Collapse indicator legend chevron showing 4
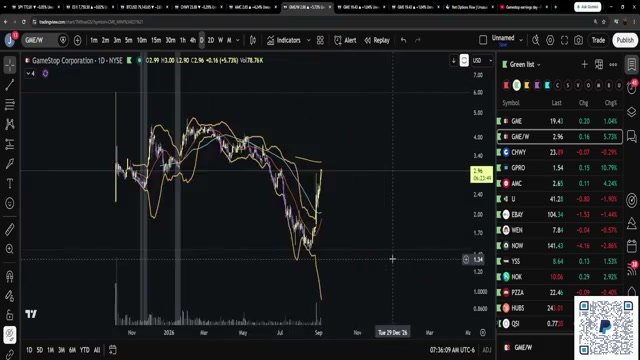Viewport: 640px width, 360px height. 30,73
